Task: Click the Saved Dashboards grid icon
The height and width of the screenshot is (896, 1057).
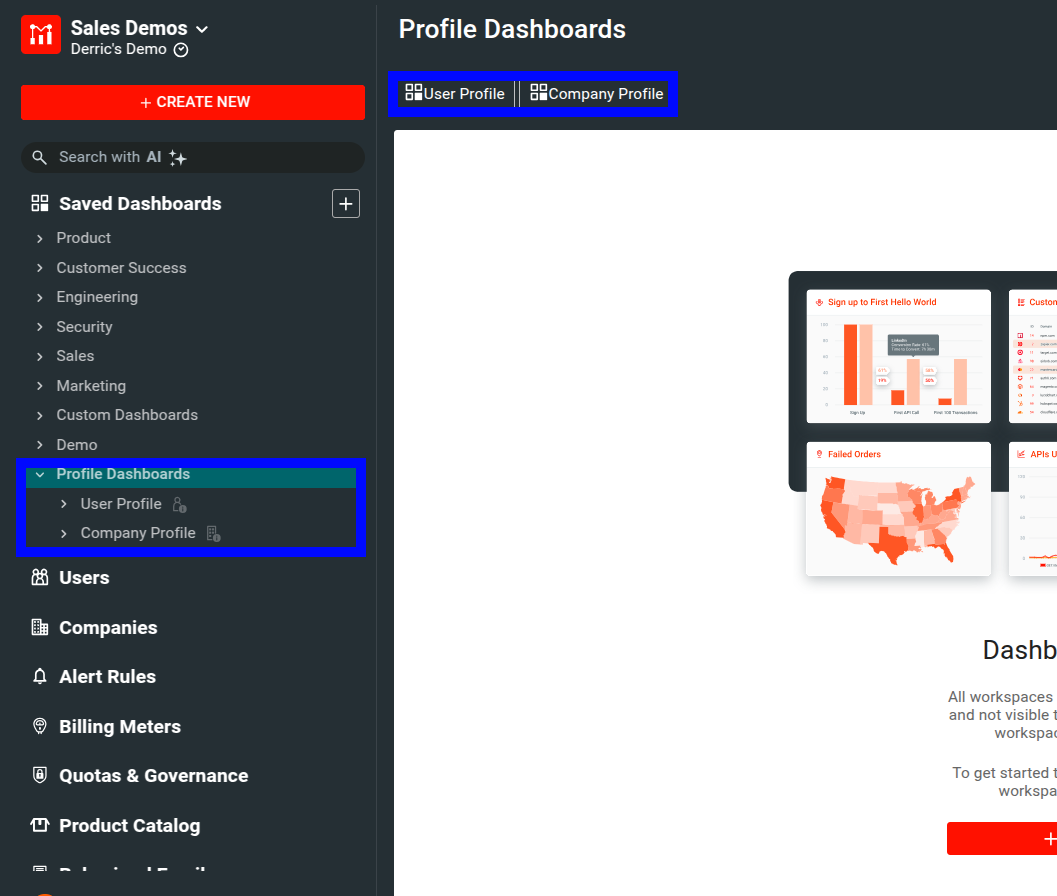Action: click(x=39, y=203)
